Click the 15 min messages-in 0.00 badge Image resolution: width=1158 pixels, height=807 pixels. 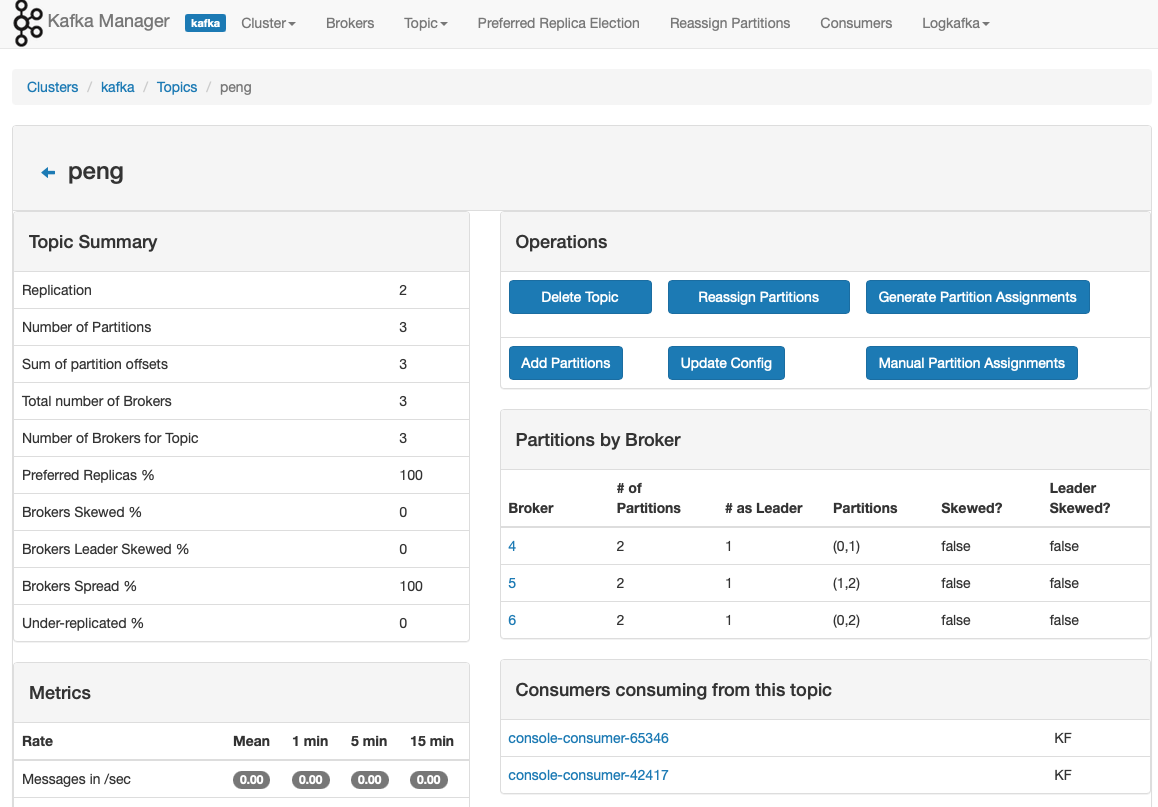coord(428,780)
